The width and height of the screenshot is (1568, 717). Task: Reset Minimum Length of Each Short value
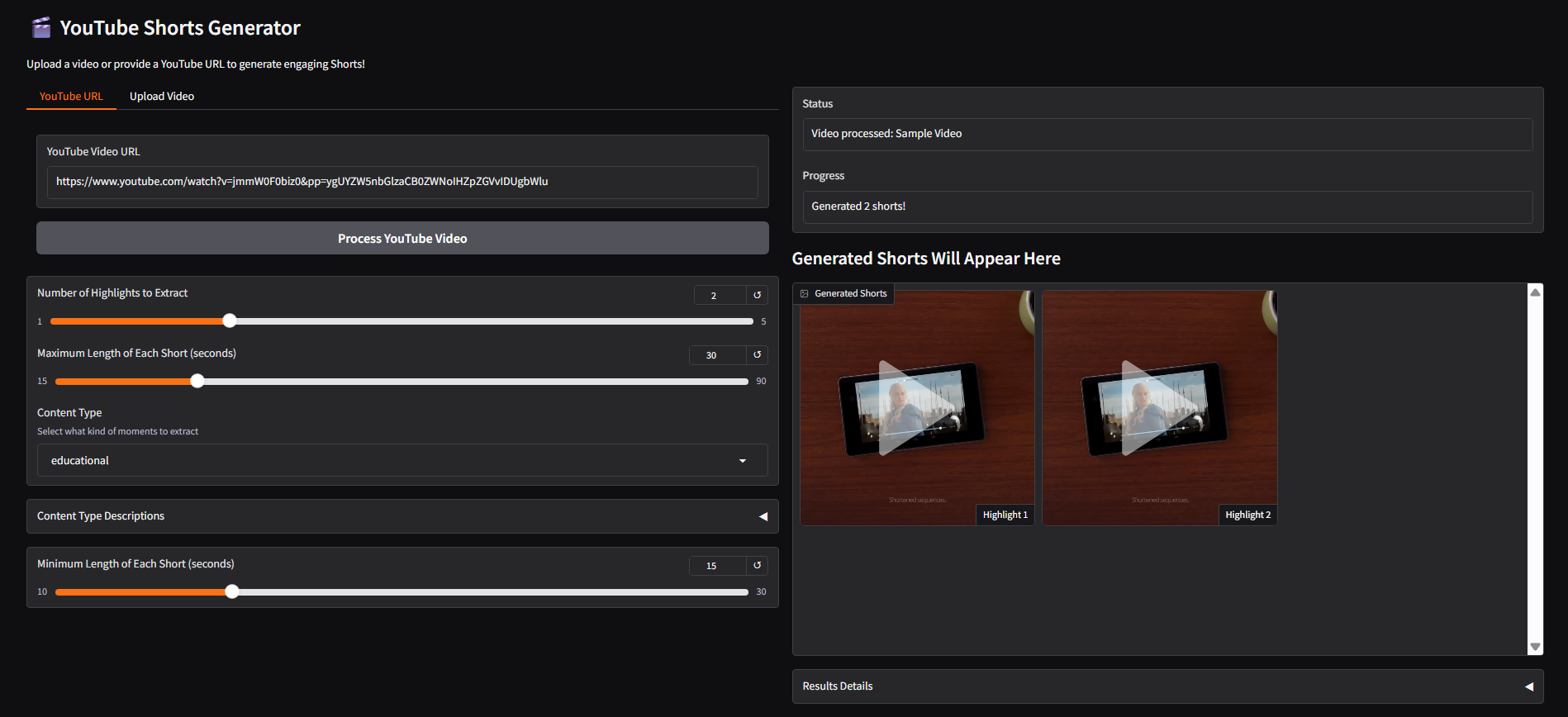pyautogui.click(x=757, y=566)
